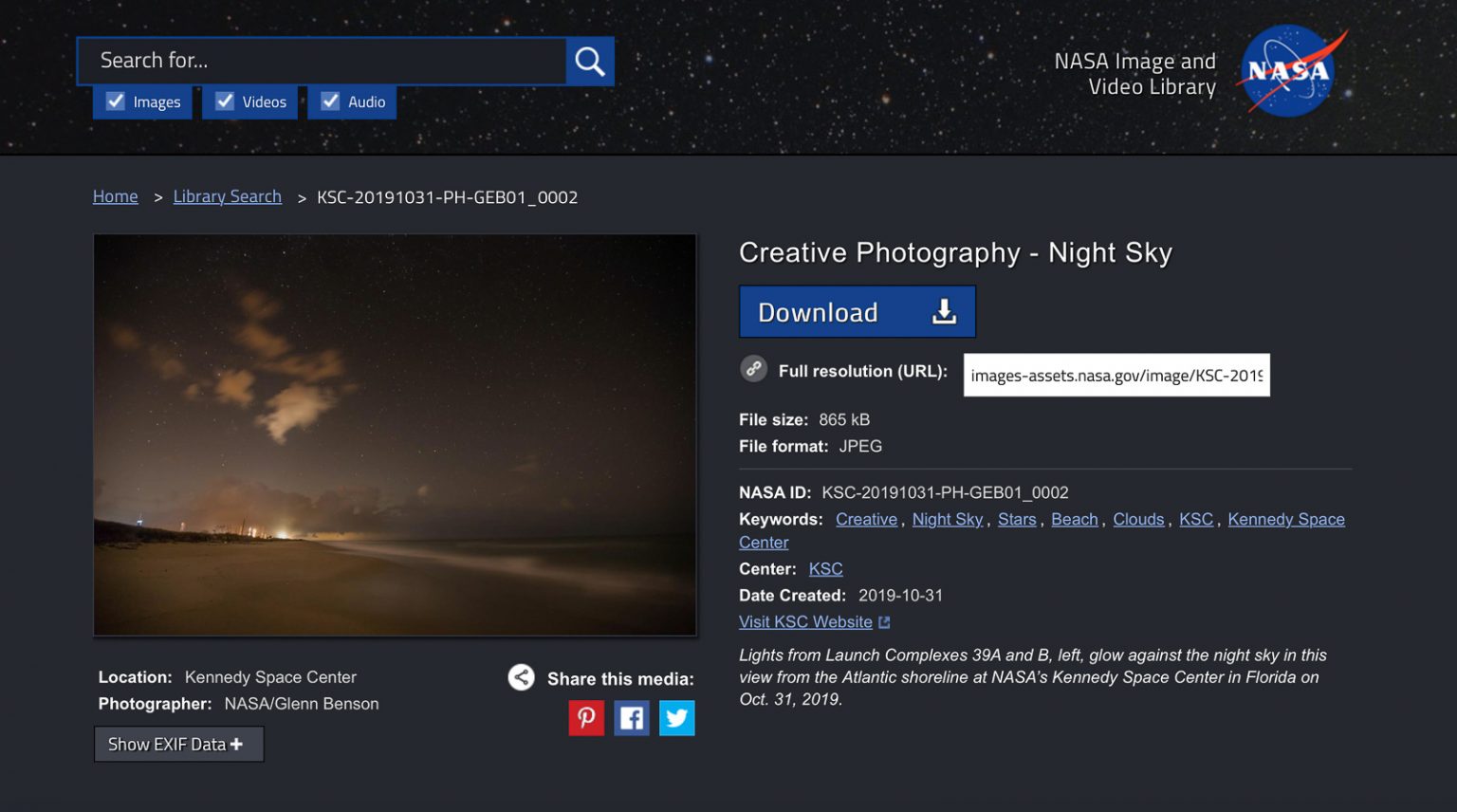
Task: Disable the Videos filter
Action: (x=225, y=101)
